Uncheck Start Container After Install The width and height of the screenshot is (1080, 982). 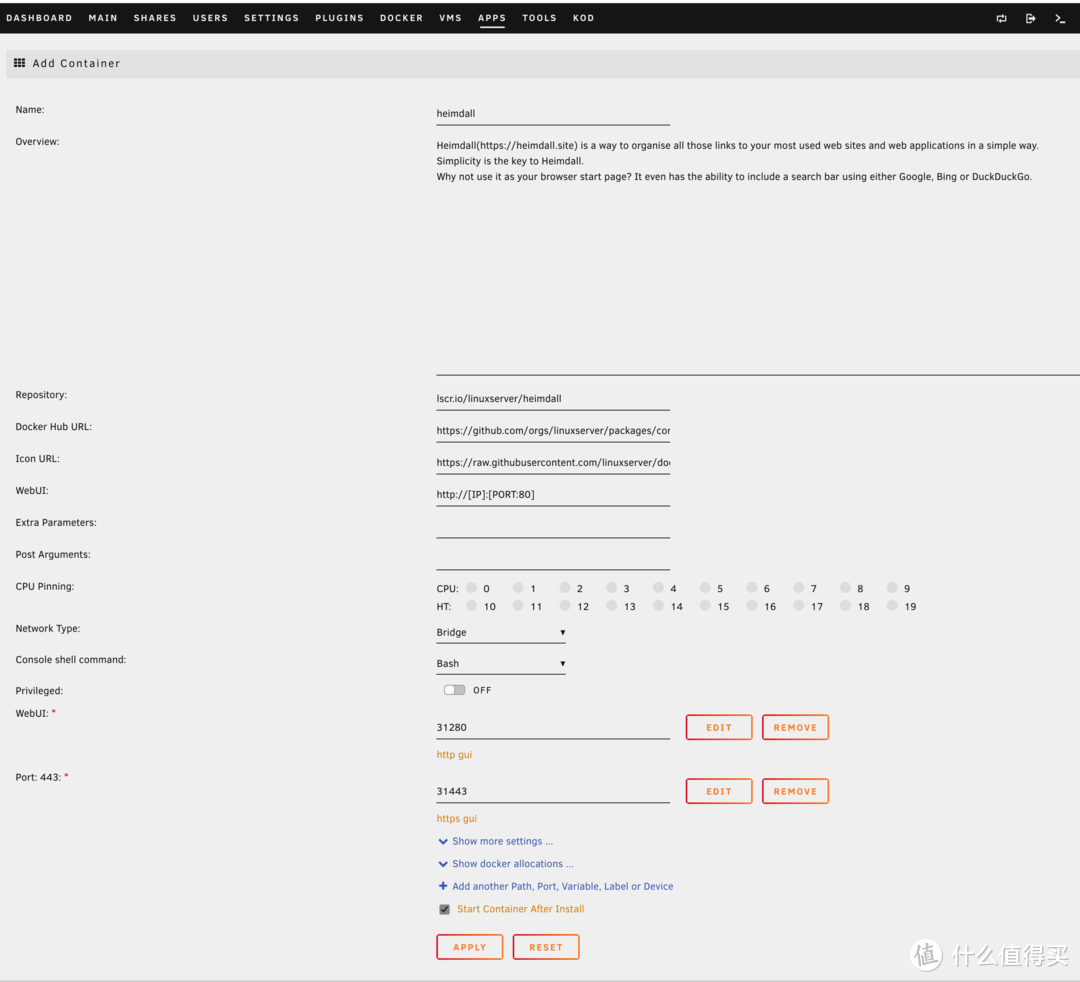(x=445, y=910)
